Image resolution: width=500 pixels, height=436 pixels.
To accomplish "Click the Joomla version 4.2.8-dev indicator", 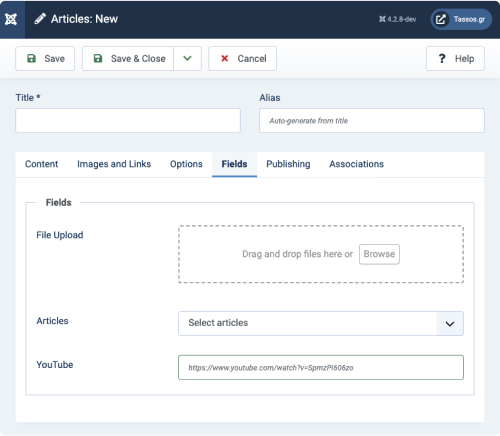I will point(397,19).
